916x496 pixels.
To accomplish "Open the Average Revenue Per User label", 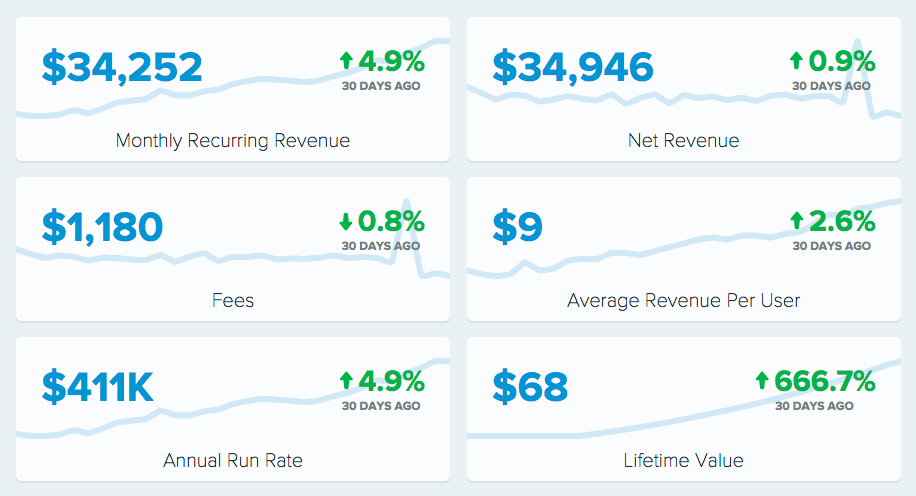I will coord(684,300).
